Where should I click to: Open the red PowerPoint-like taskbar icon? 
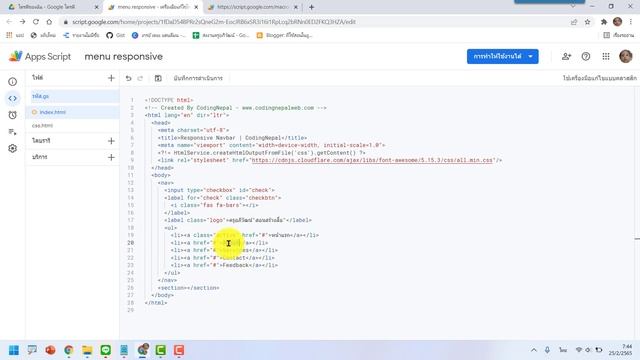tap(50, 350)
